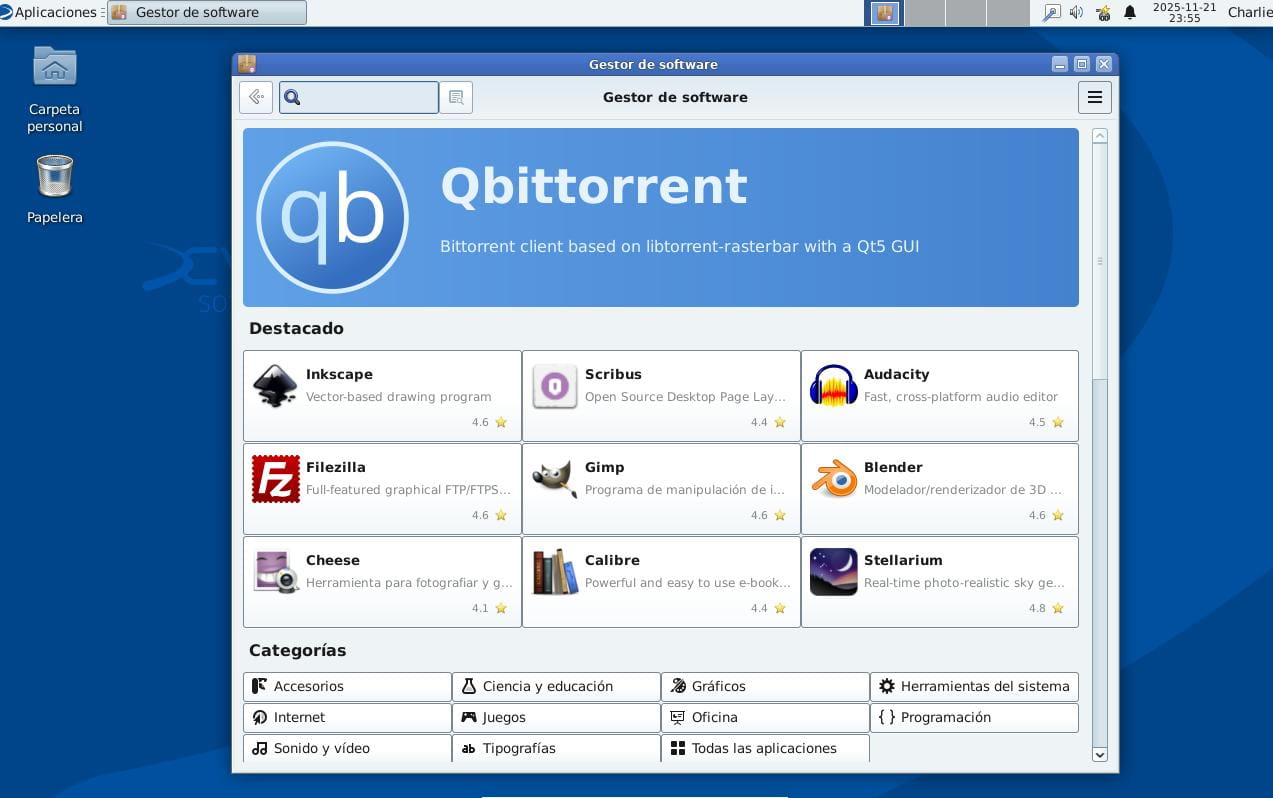Open the Aplicaciones menu
This screenshot has width=1273, height=798.
point(47,12)
